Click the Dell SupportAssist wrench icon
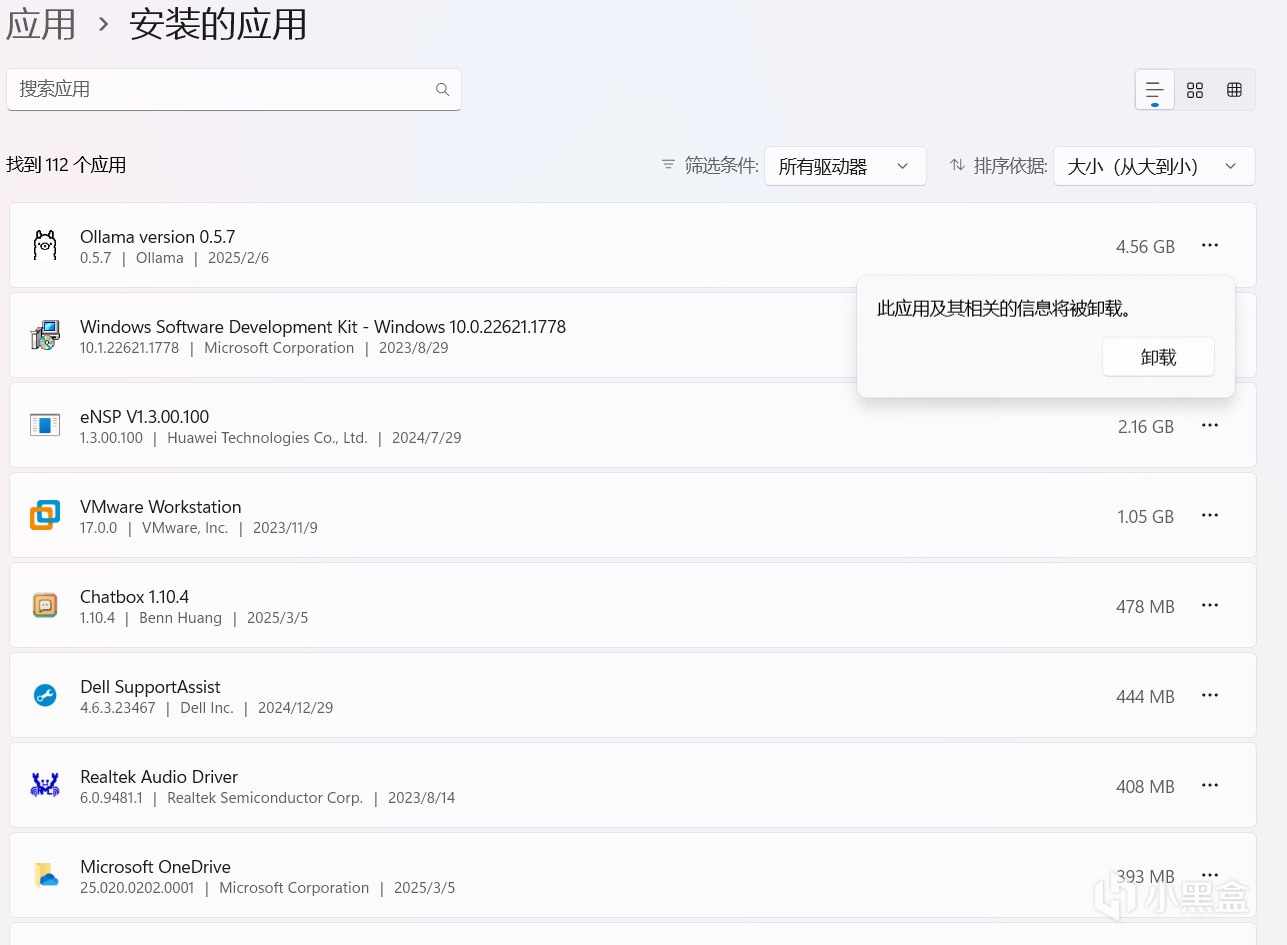The image size is (1287, 945). click(45, 695)
